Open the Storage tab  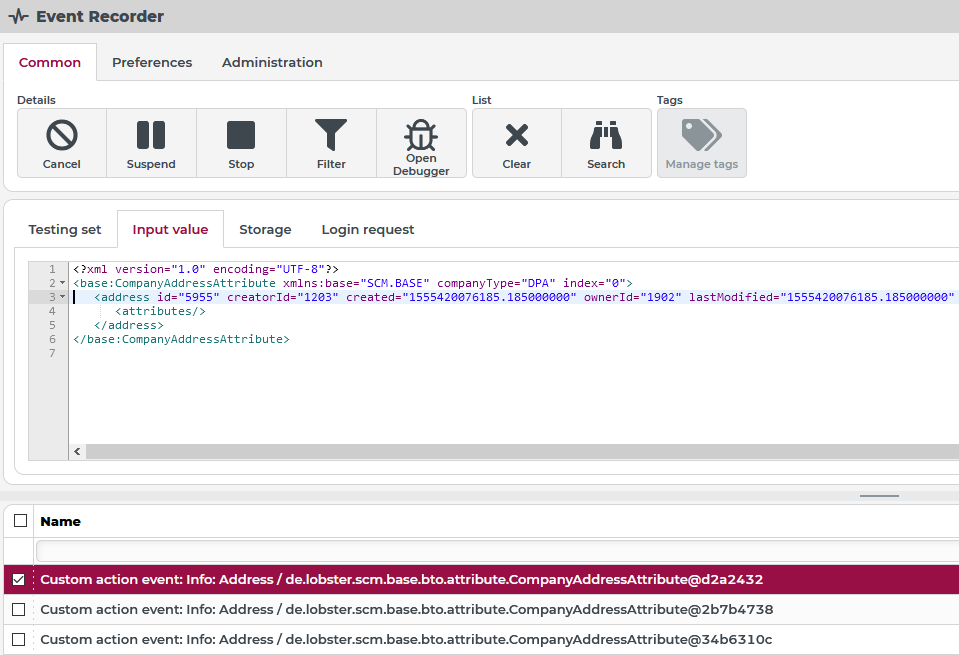tap(265, 229)
